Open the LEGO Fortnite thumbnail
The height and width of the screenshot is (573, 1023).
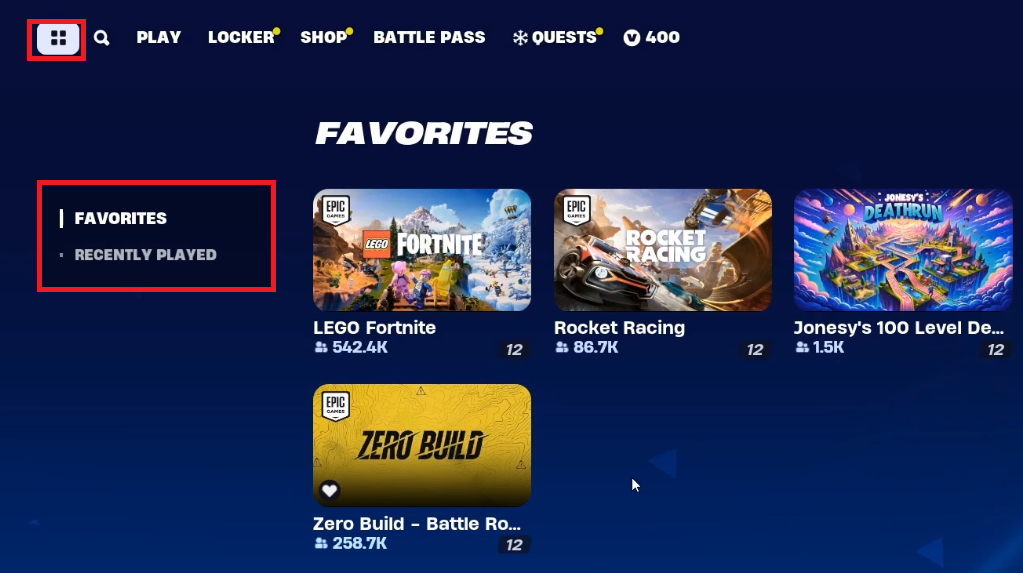pyautogui.click(x=422, y=250)
